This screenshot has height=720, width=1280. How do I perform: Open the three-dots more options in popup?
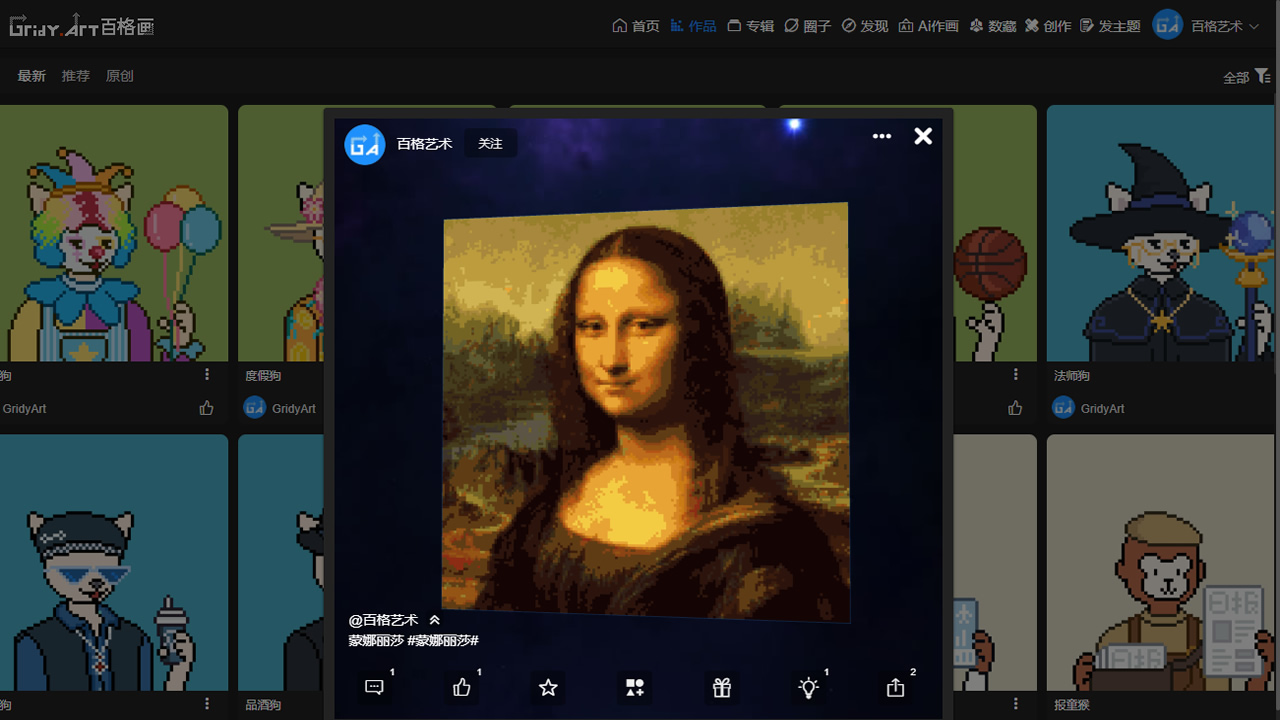(881, 137)
